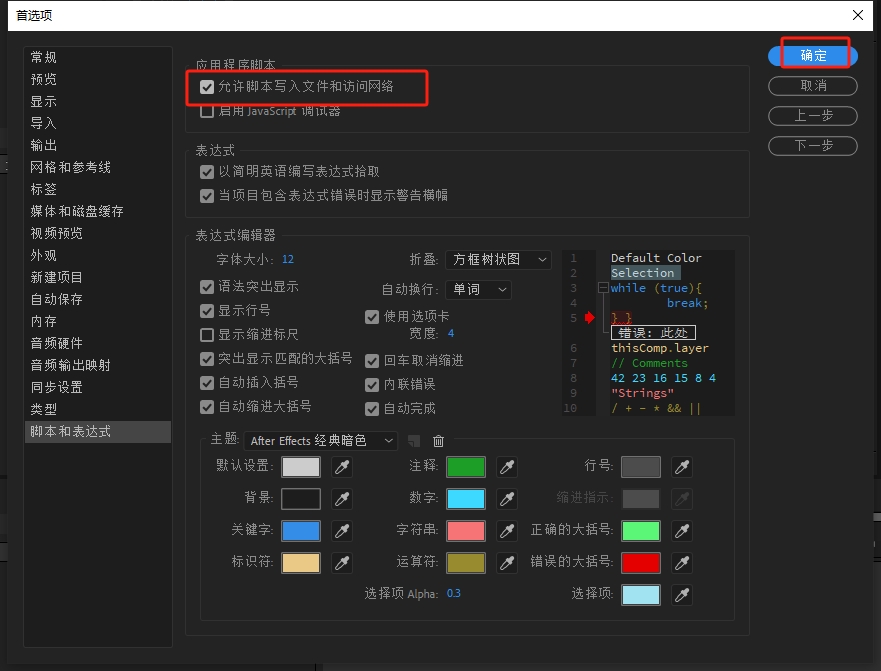Click the eyedropper next to 默认设置 color
This screenshot has height=671, width=881.
pyautogui.click(x=342, y=466)
